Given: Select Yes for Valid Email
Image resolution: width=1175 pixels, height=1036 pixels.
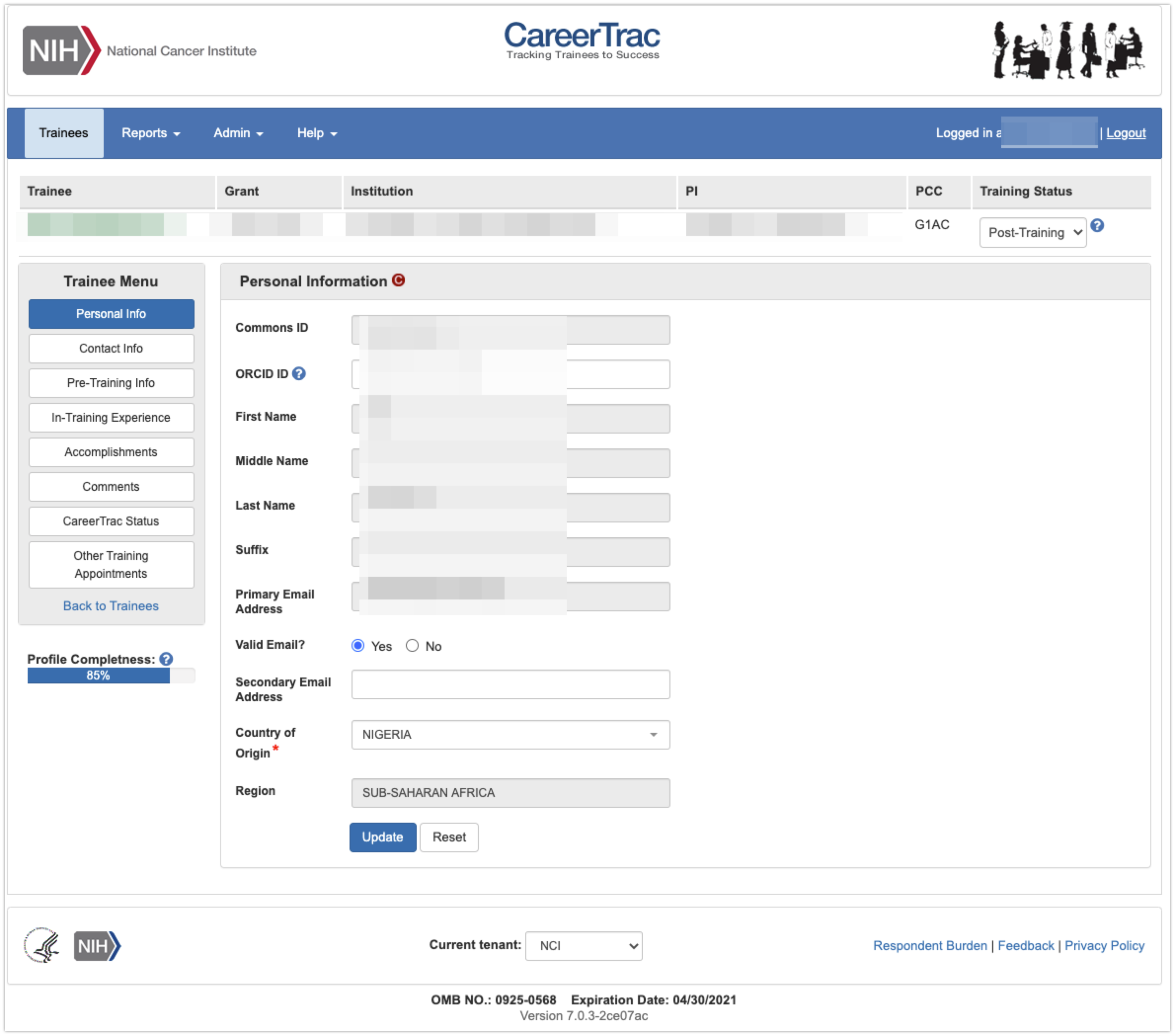Looking at the screenshot, I should pos(358,645).
